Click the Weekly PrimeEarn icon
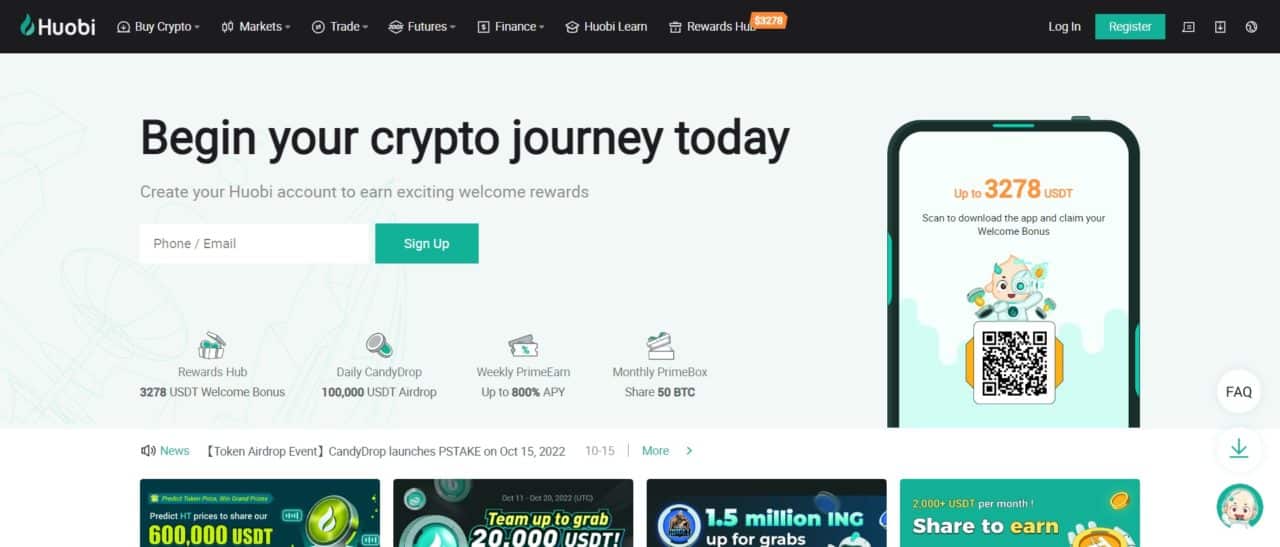The width and height of the screenshot is (1280, 547). tap(523, 346)
